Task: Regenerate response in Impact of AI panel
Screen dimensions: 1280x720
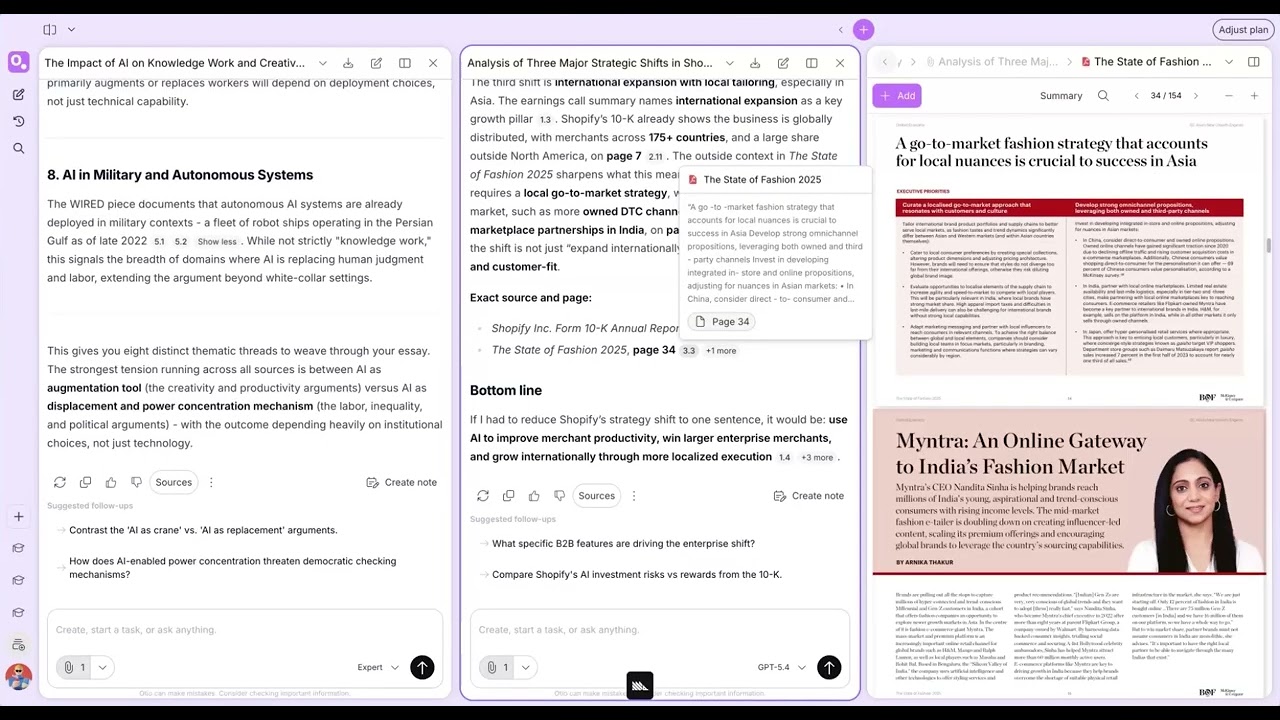Action: (x=60, y=482)
